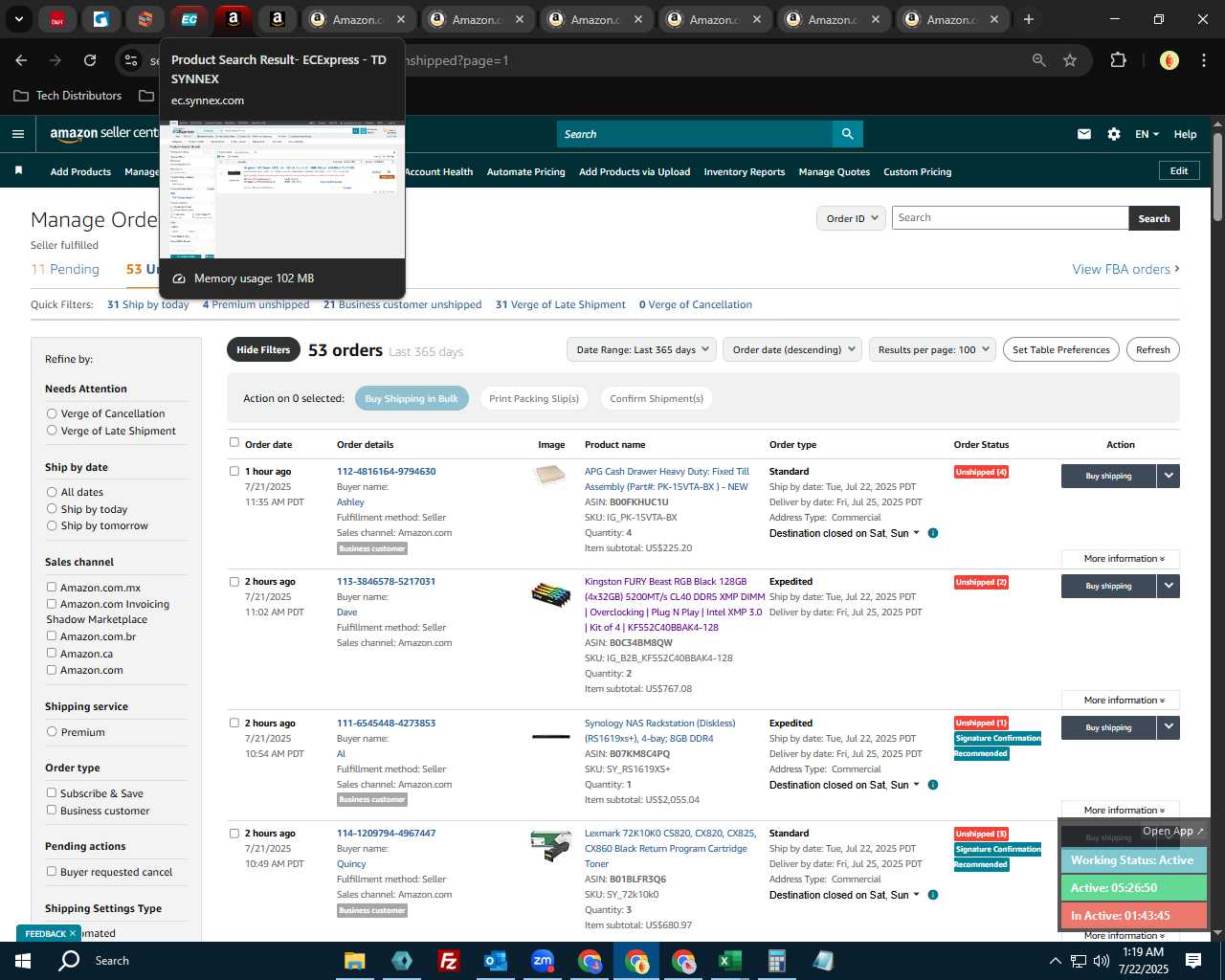Screen dimensions: 1225x980
Task: Switch to the 11 Pending orders tab
Action: (x=65, y=269)
